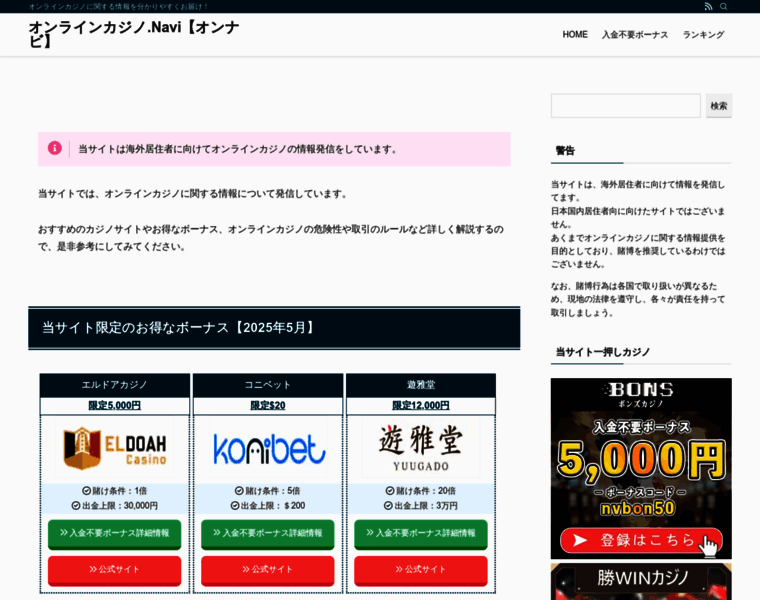
Task: Click the エルドアカジノ card header
Action: (x=114, y=385)
